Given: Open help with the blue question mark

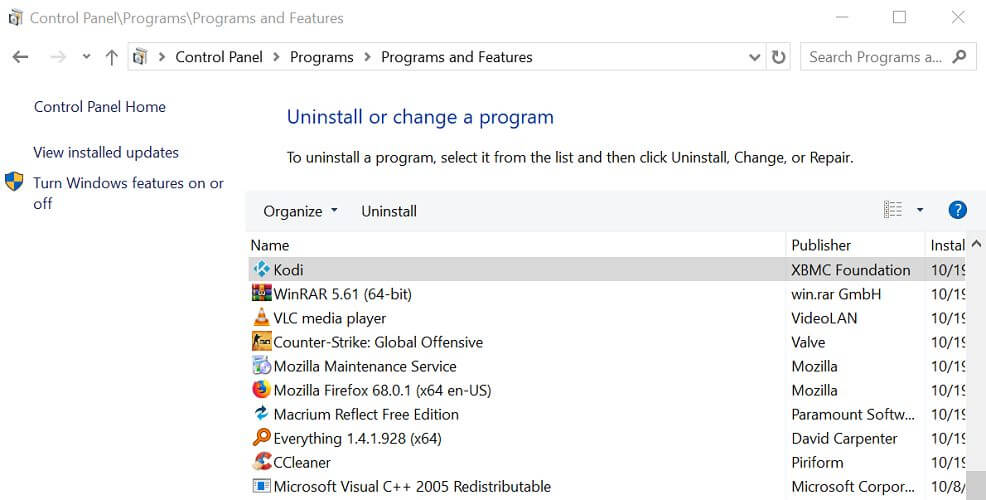Looking at the screenshot, I should coord(957,210).
